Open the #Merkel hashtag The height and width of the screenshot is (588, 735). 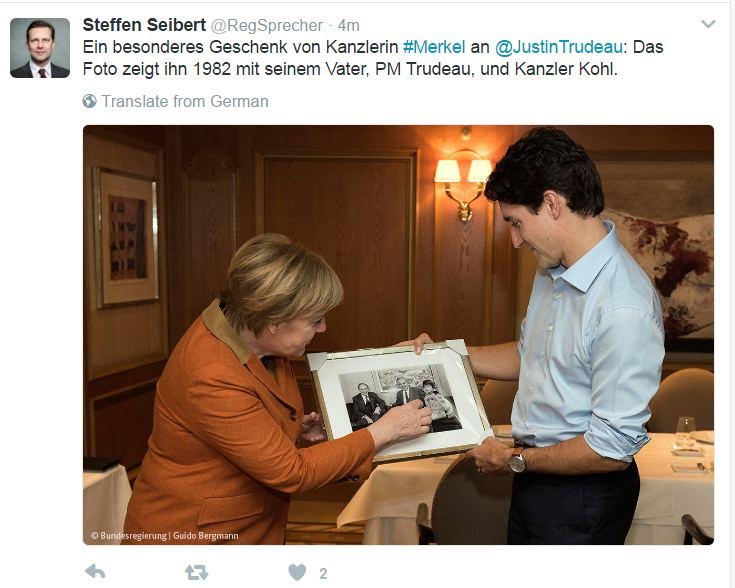click(x=434, y=47)
